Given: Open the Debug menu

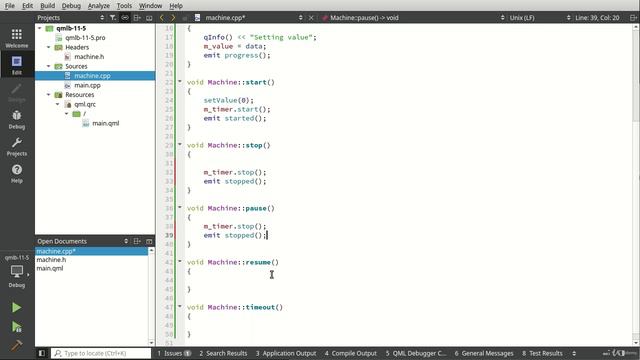Looking at the screenshot, I should pyautogui.click(x=71, y=6).
